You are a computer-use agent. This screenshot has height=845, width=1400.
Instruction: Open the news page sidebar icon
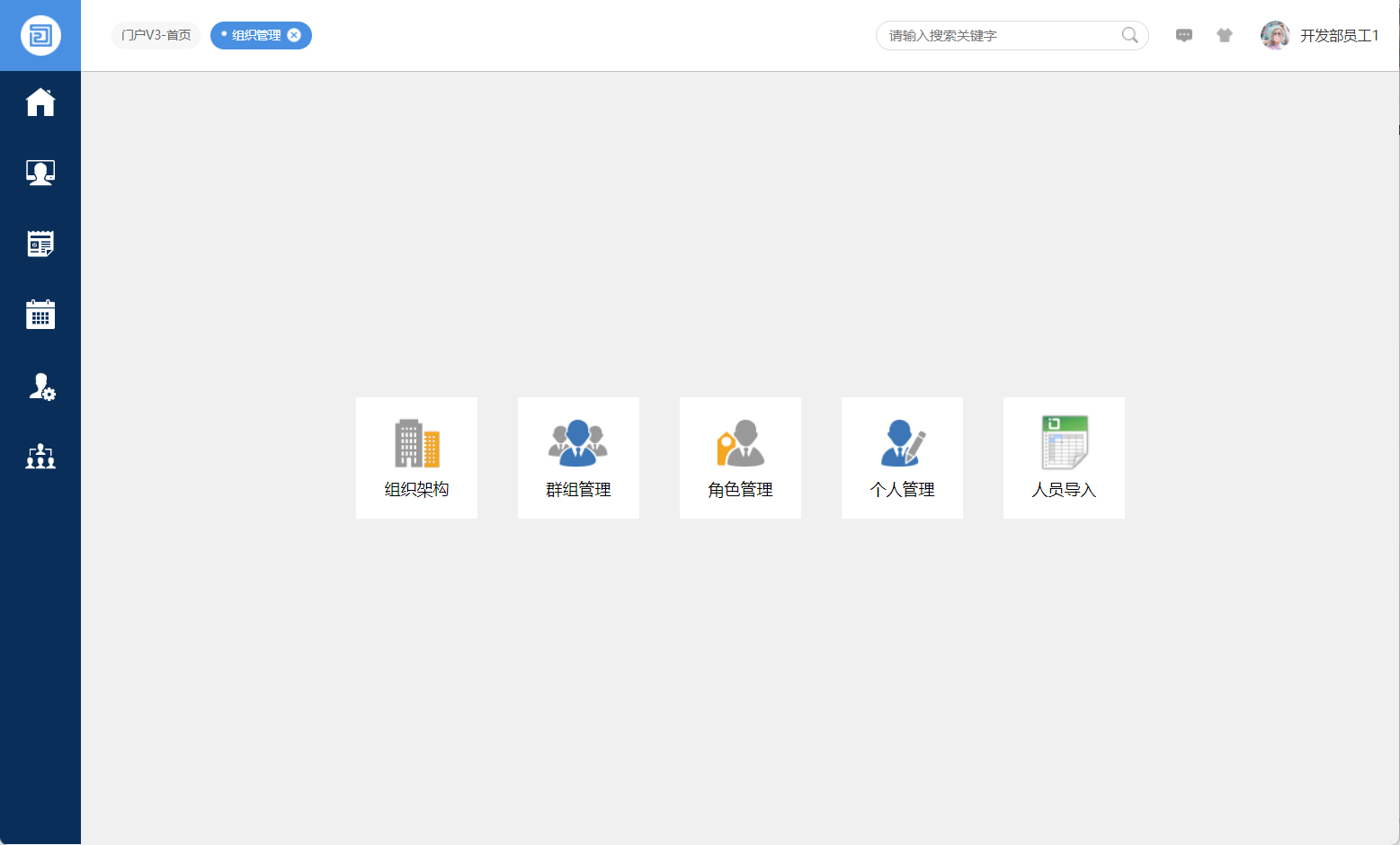point(40,244)
